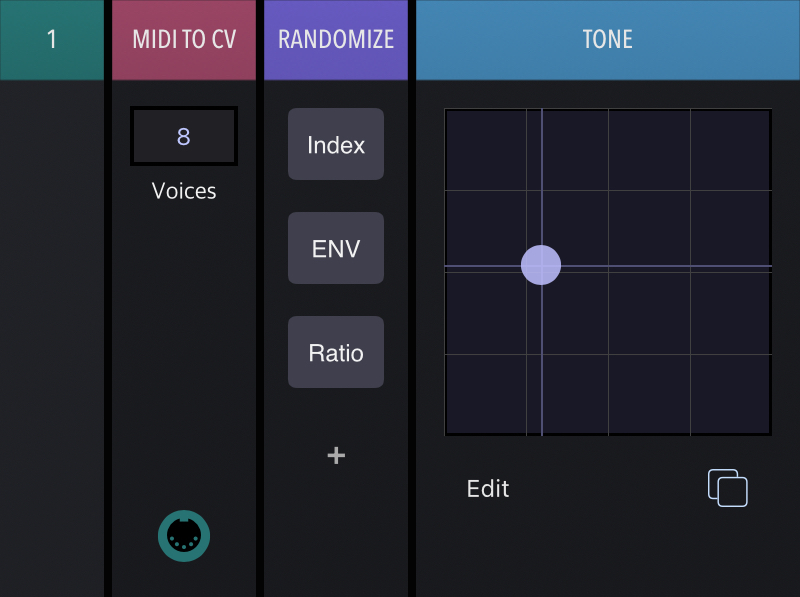Select the RANDOMIZE module header
The height and width of the screenshot is (597, 800).
tap(336, 40)
